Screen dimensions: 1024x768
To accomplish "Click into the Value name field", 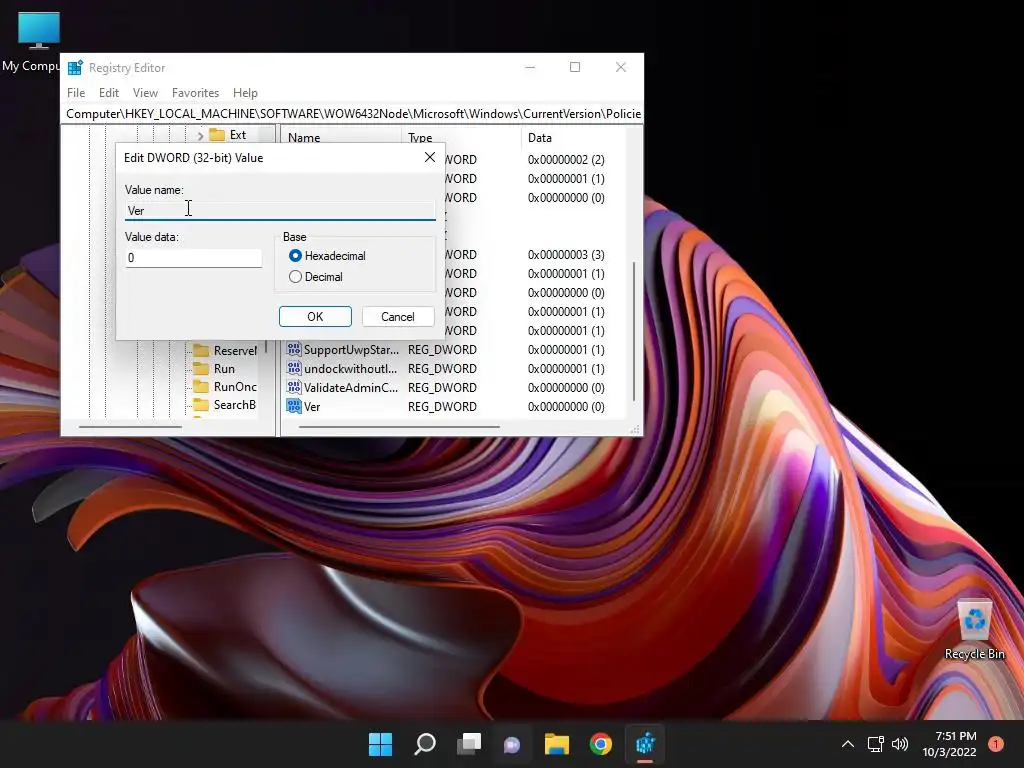I will point(280,210).
